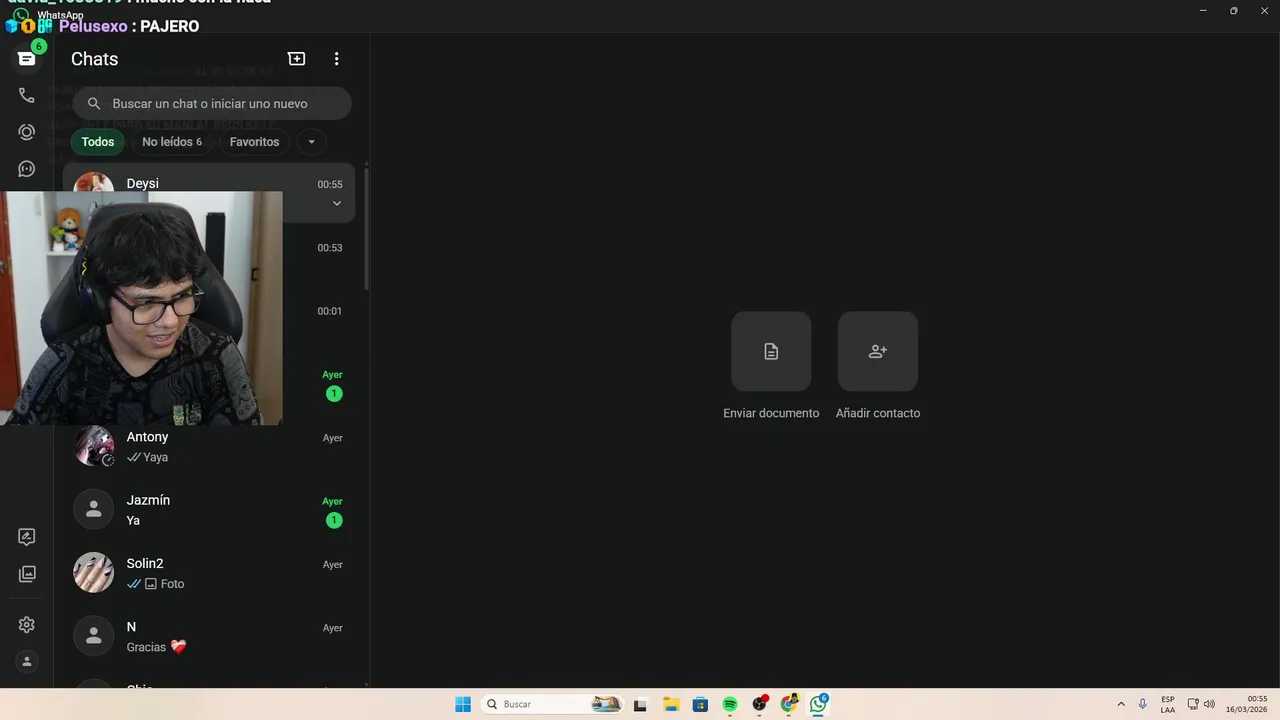The image size is (1280, 720).
Task: Select the Todos filter tab
Action: click(98, 142)
